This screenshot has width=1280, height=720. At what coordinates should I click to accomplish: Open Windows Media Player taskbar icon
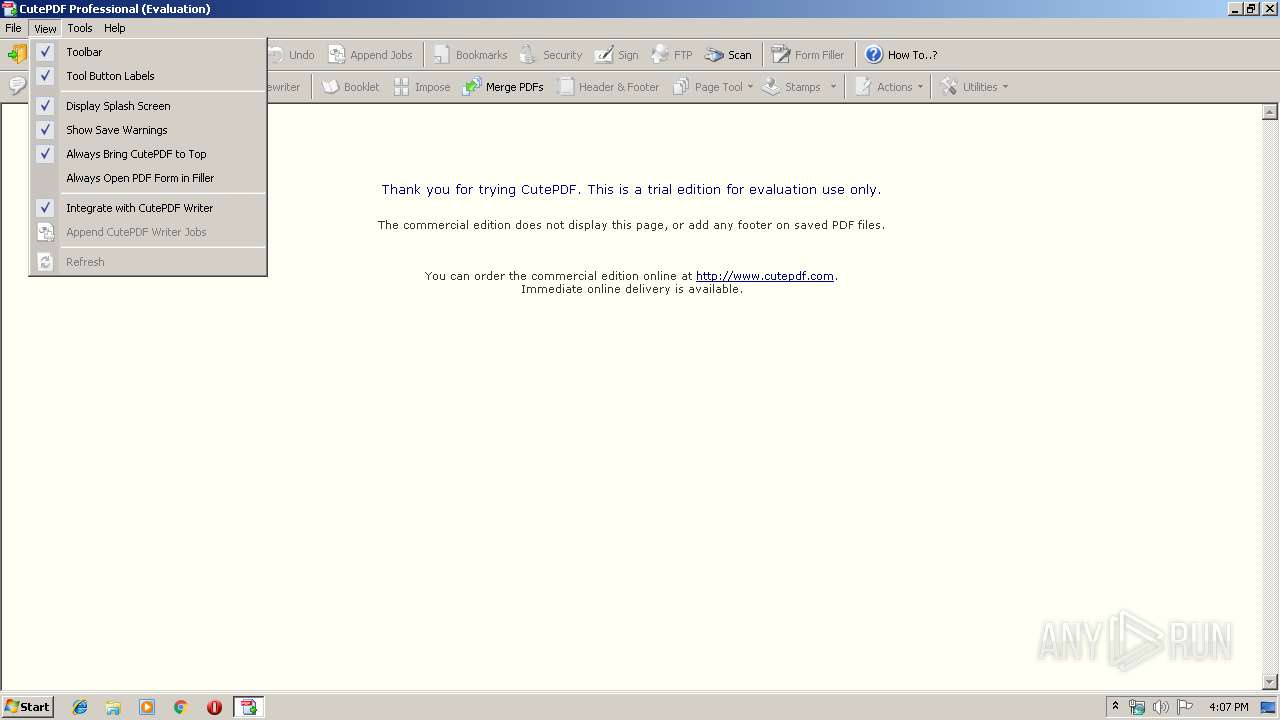147,707
